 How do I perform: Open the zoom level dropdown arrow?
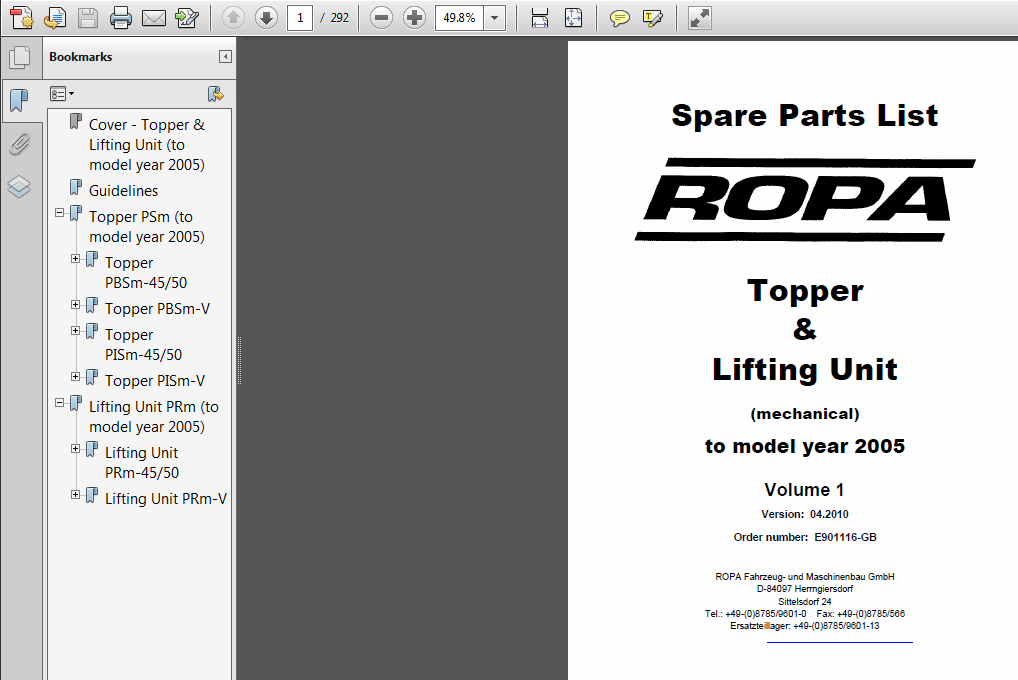coord(495,18)
